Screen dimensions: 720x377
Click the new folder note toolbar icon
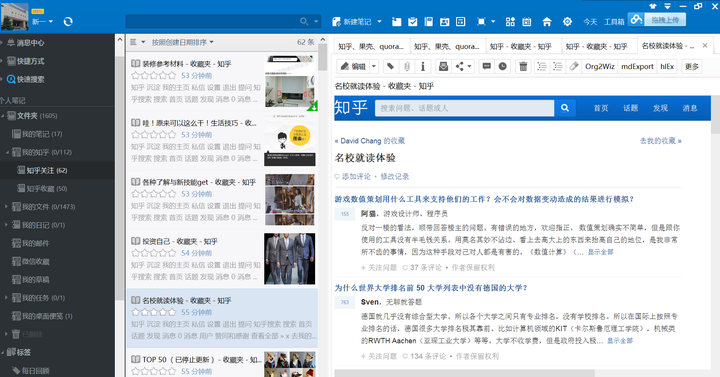[397, 22]
